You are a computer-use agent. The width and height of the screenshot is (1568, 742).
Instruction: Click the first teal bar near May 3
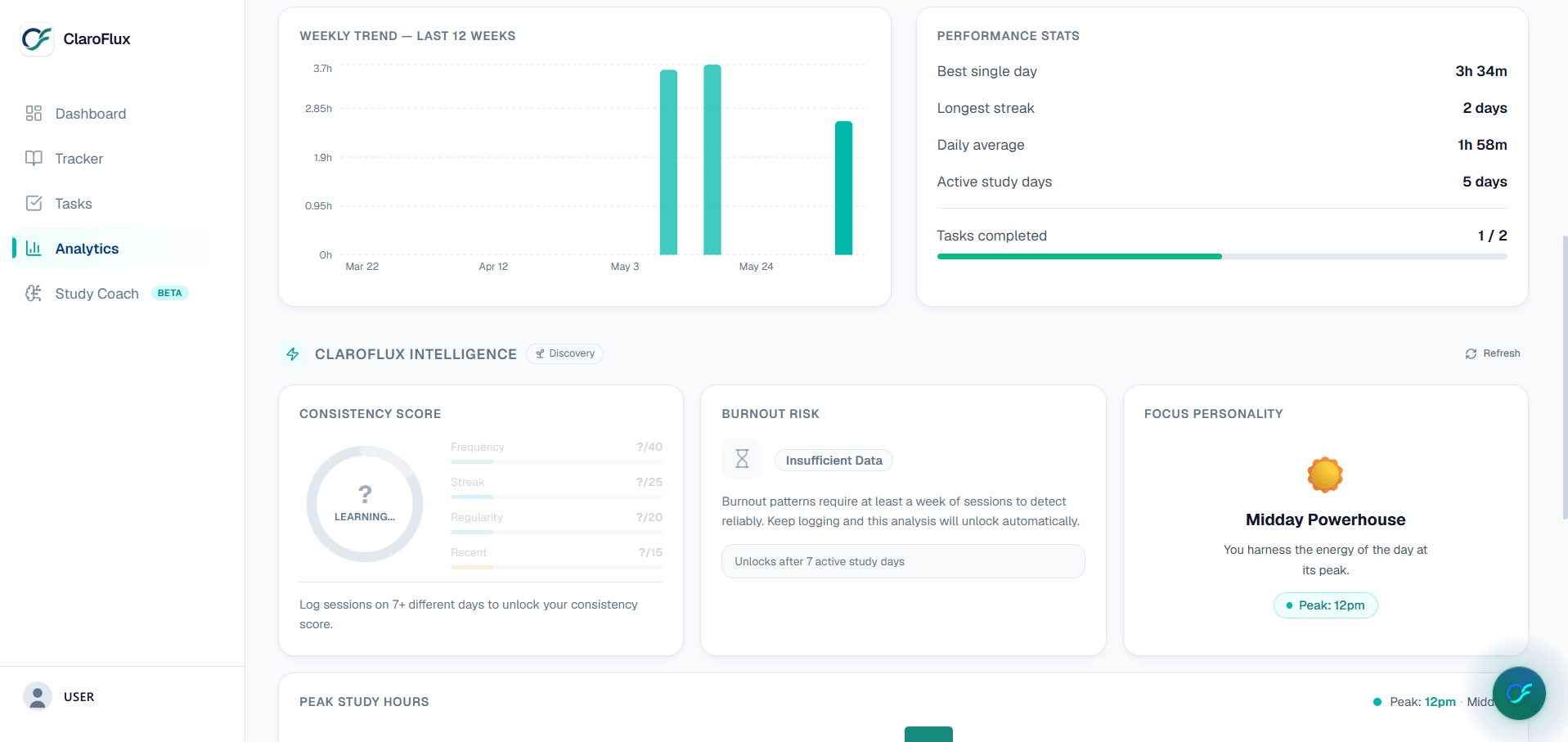point(668,162)
